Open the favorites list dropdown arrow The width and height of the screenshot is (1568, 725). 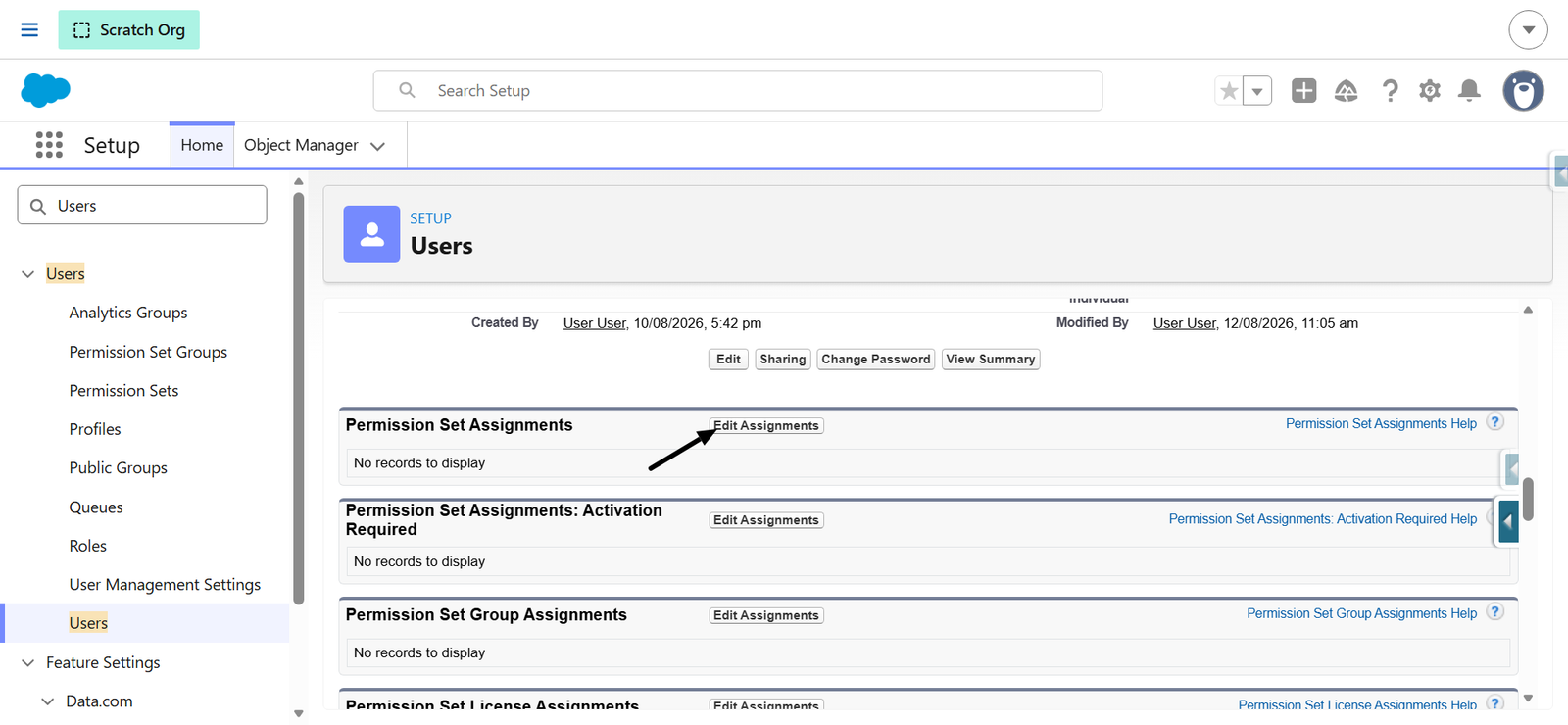[1257, 91]
